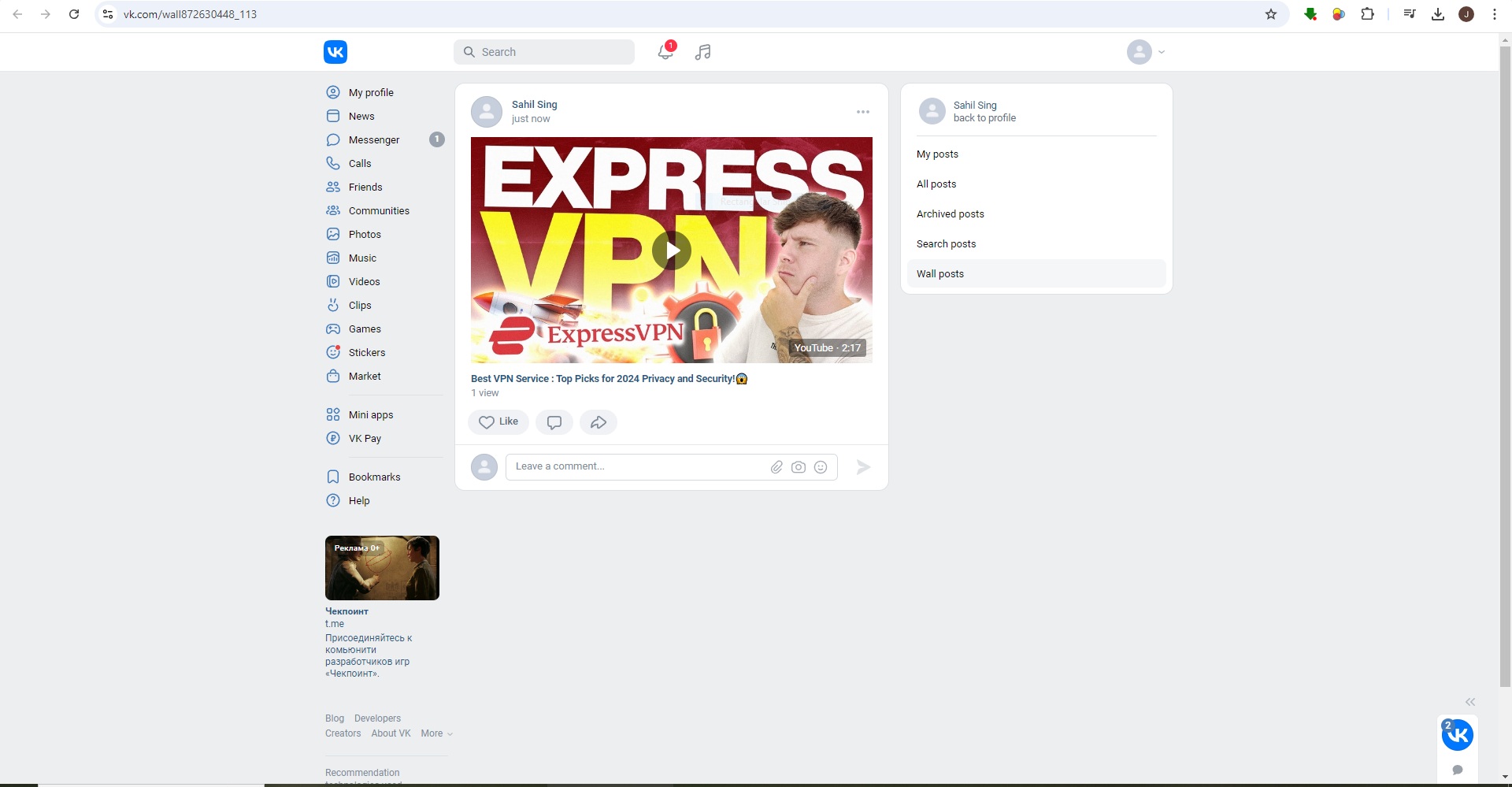Image resolution: width=1512 pixels, height=787 pixels.
Task: Click the Friends people icon
Action: point(333,187)
